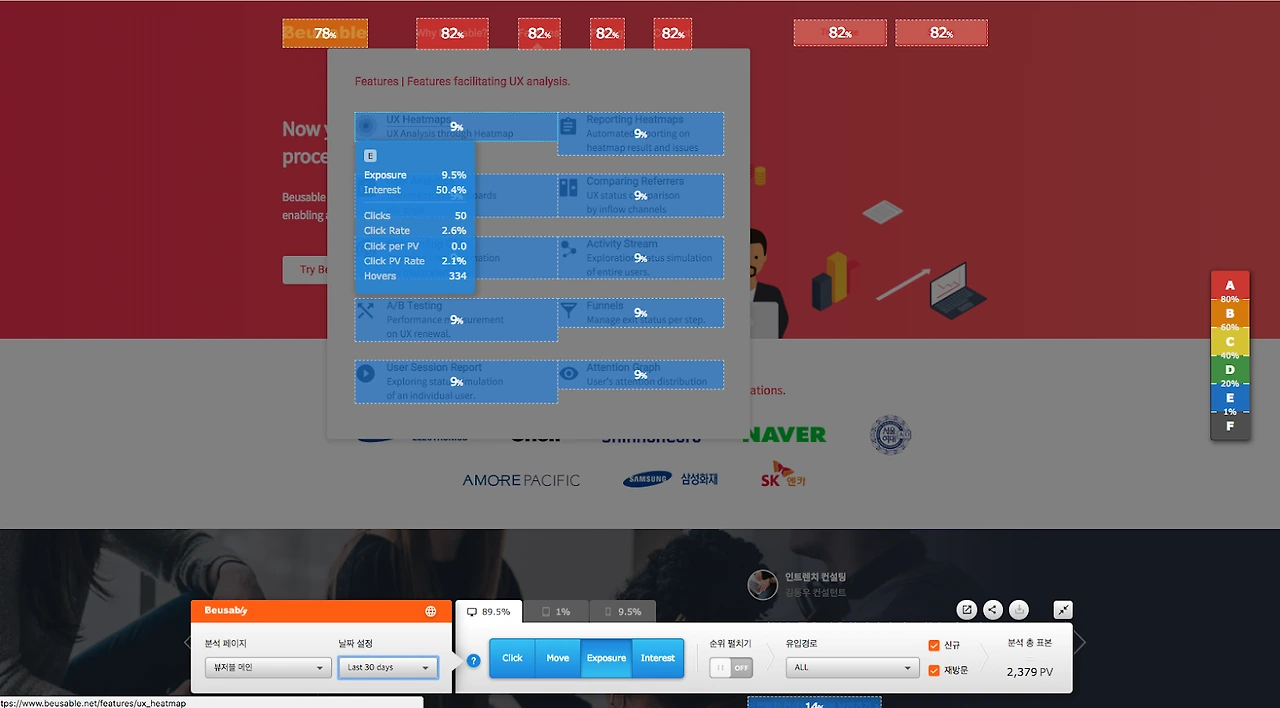This screenshot has height=708, width=1280.
Task: Click the open-in-new-window icon button
Action: click(967, 610)
